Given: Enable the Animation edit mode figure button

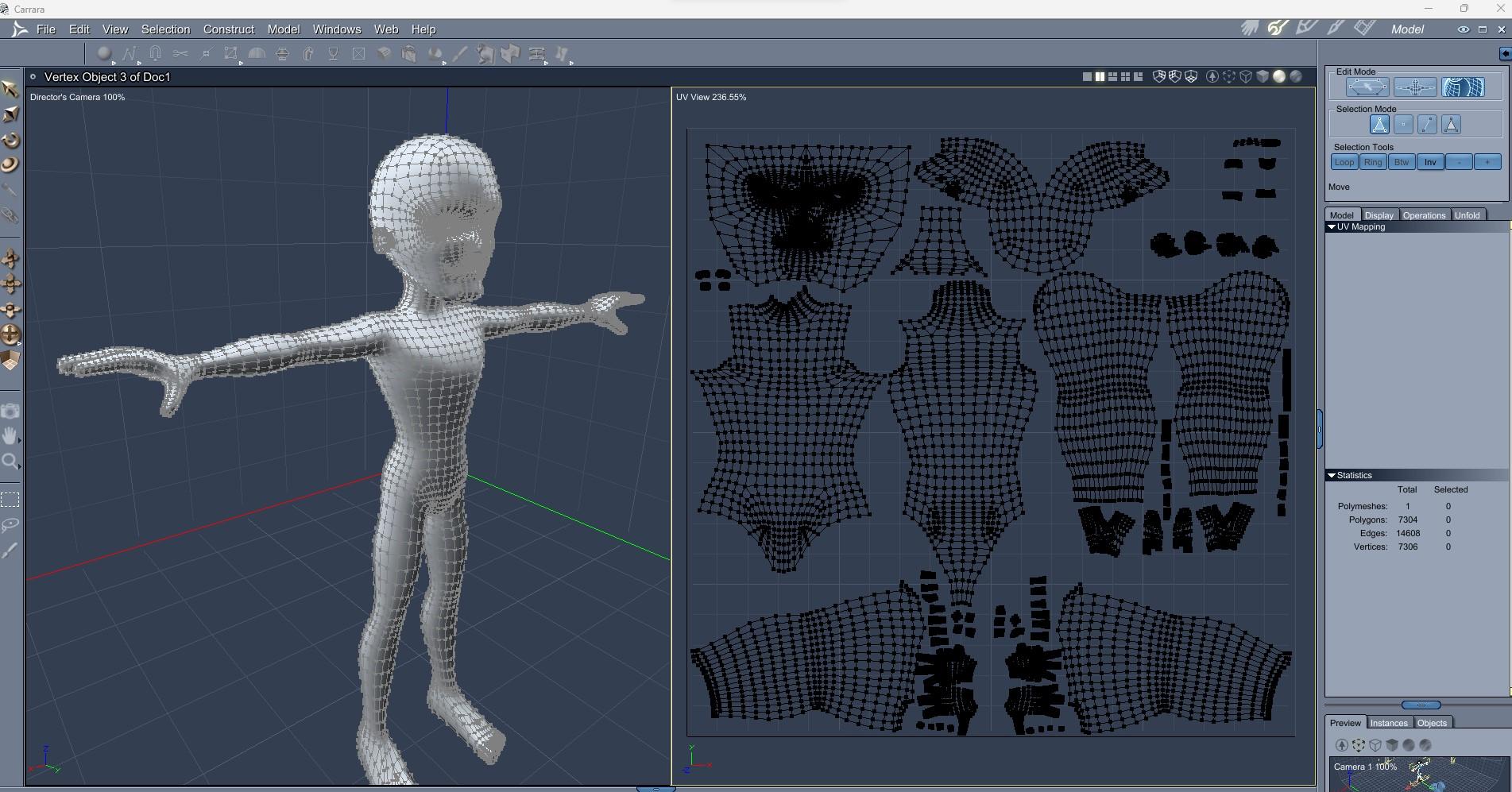Looking at the screenshot, I should [1415, 87].
